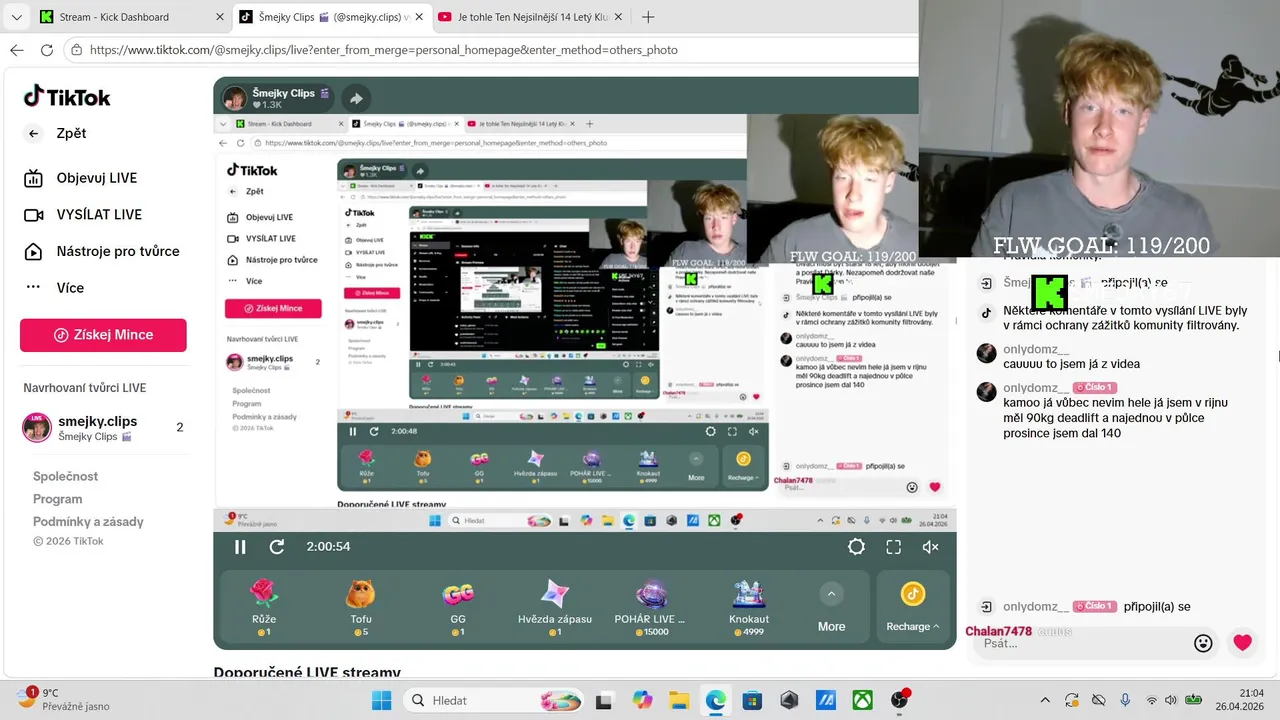1280x720 pixels.
Task: Pause the live stream playback
Action: click(240, 547)
